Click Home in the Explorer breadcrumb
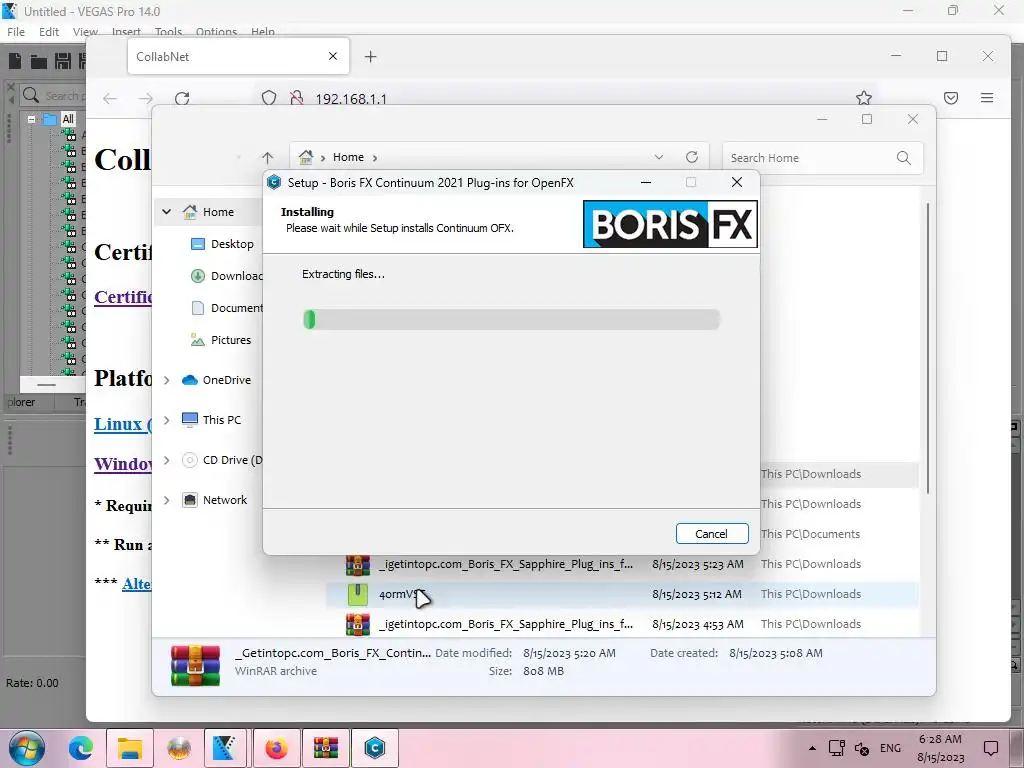1024x768 pixels. coord(348,157)
